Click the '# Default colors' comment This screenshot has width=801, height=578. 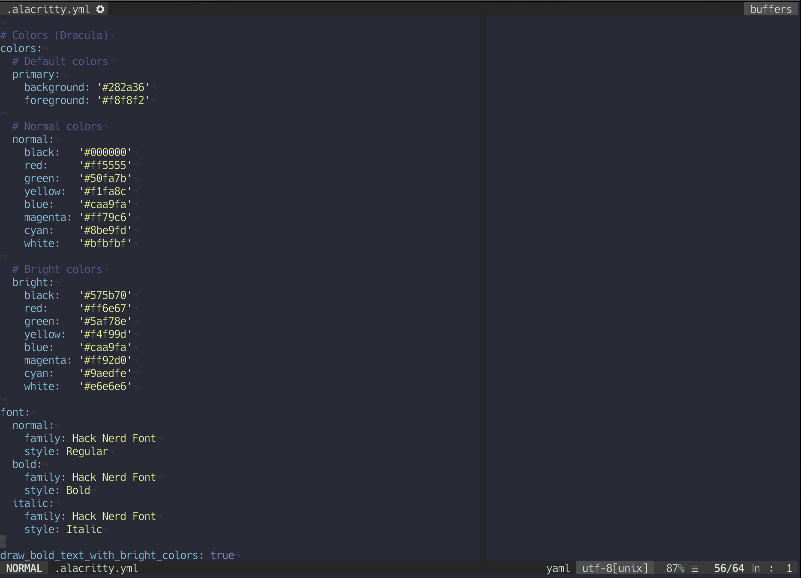[x=60, y=61]
